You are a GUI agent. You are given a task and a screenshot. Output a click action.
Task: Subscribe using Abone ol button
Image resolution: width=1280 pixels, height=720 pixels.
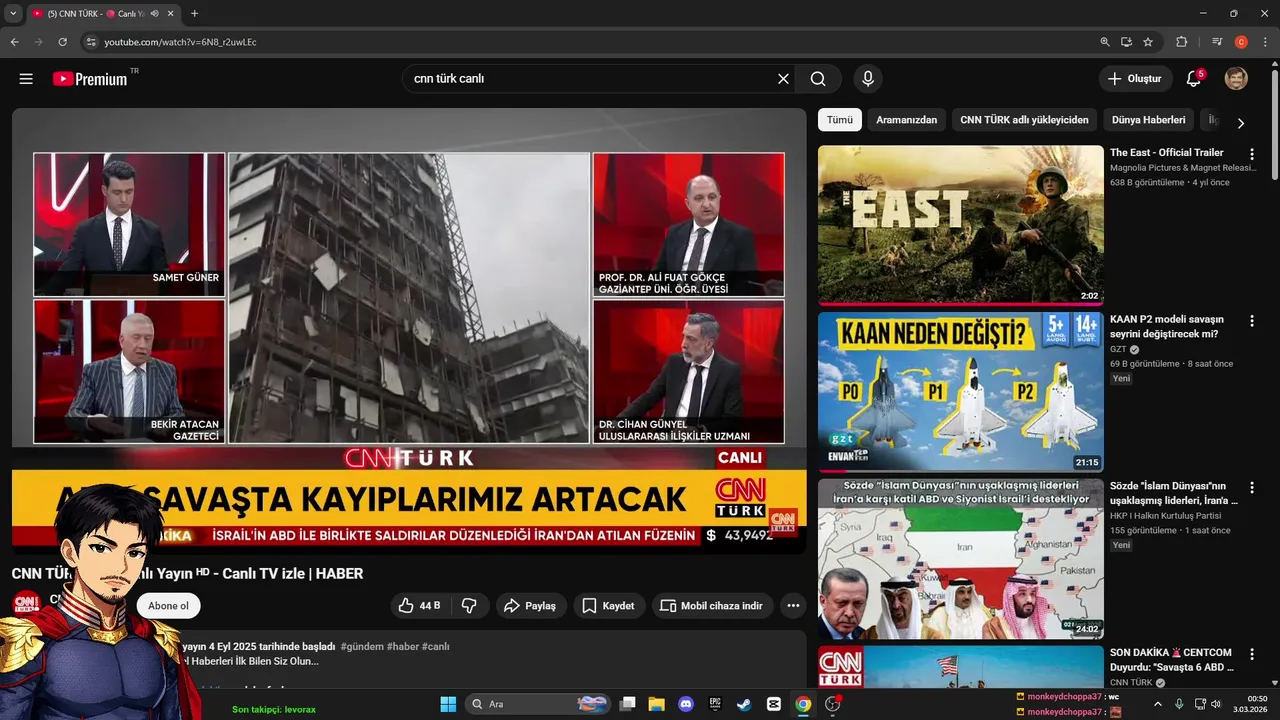pos(168,606)
